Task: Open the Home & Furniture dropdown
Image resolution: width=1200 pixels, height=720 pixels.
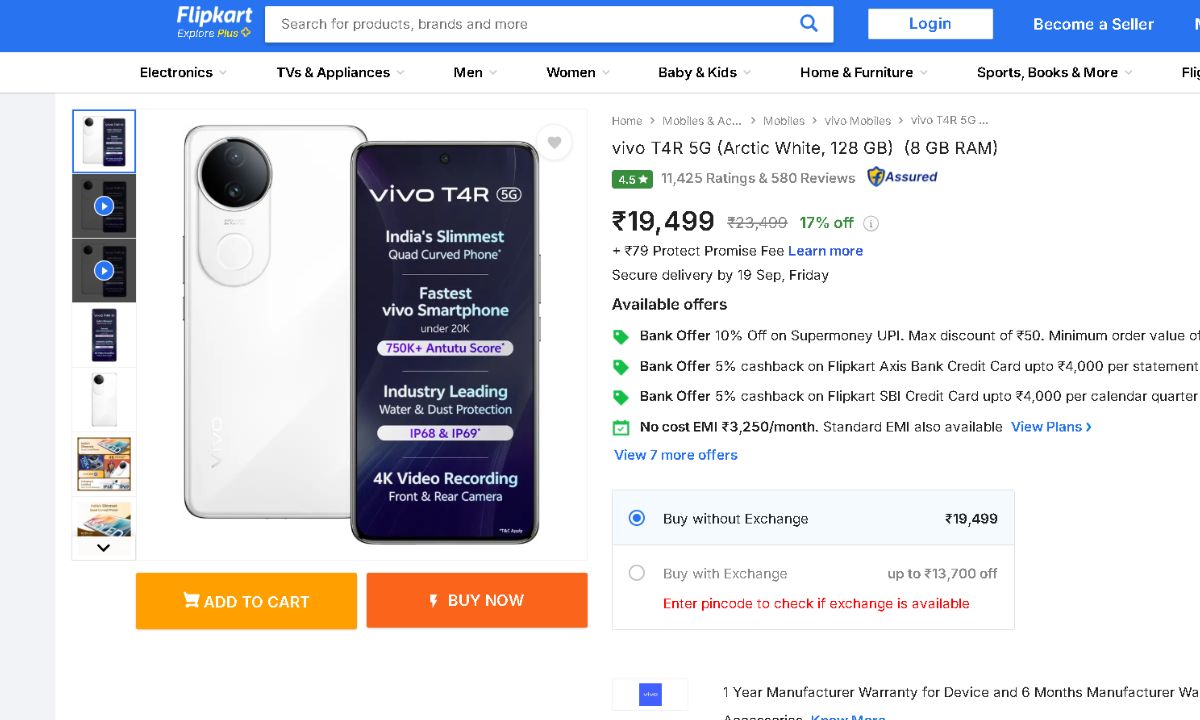Action: [x=863, y=72]
